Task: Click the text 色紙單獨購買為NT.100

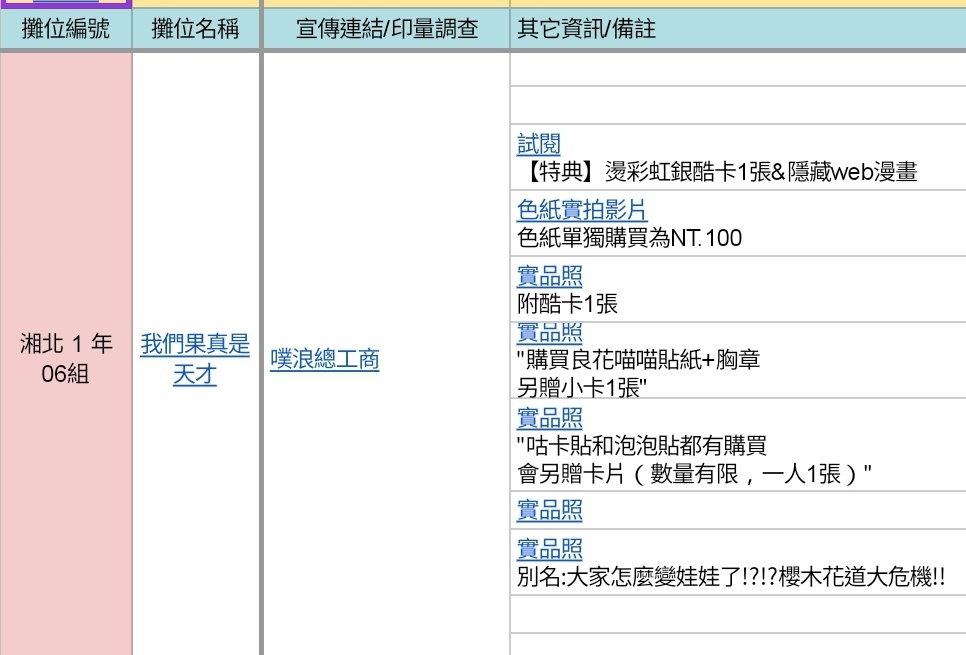Action: coord(630,238)
